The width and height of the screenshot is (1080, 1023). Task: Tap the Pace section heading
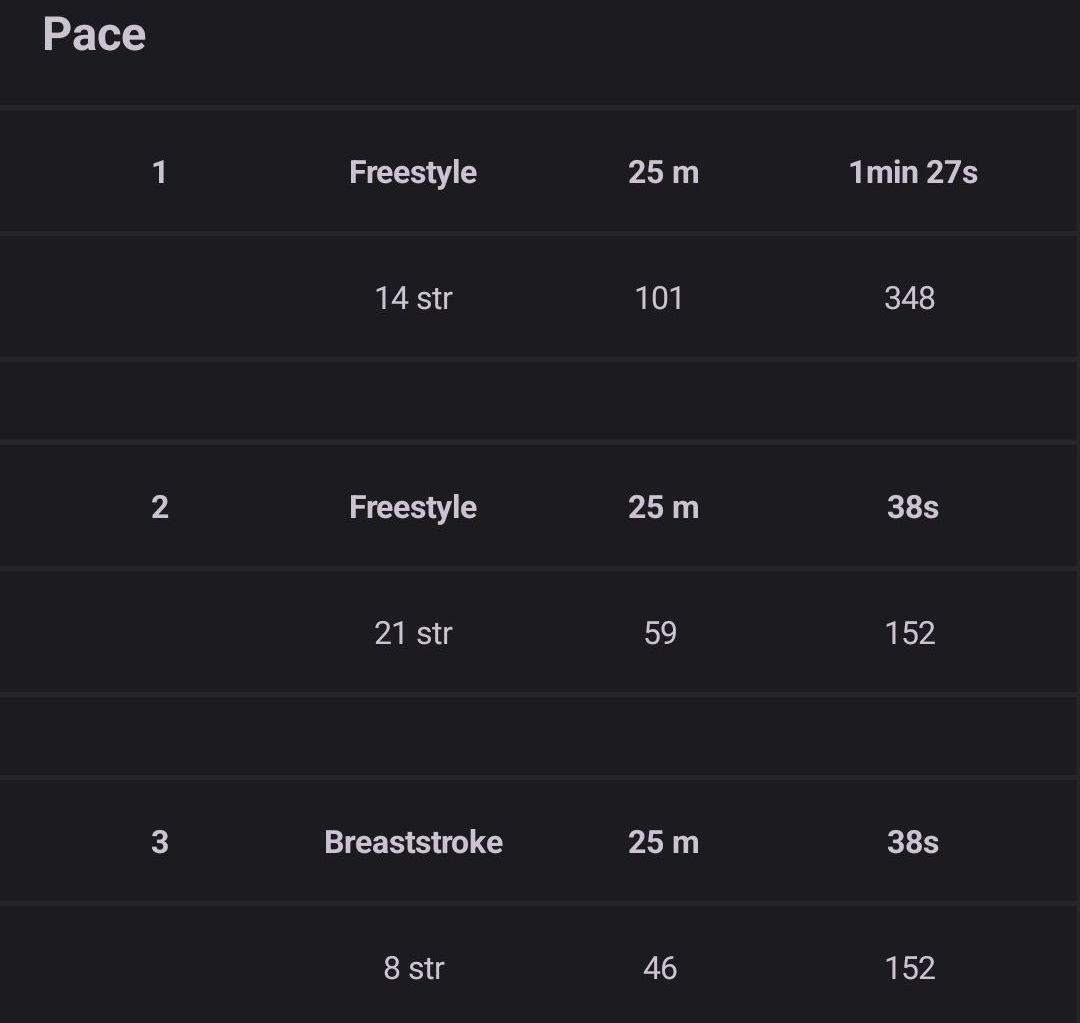(x=94, y=34)
